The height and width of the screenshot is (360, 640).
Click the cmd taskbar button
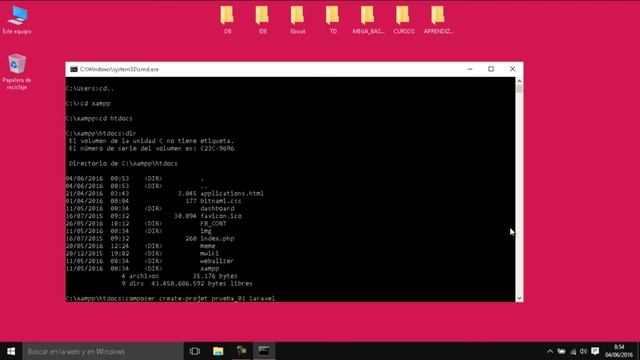click(x=264, y=351)
